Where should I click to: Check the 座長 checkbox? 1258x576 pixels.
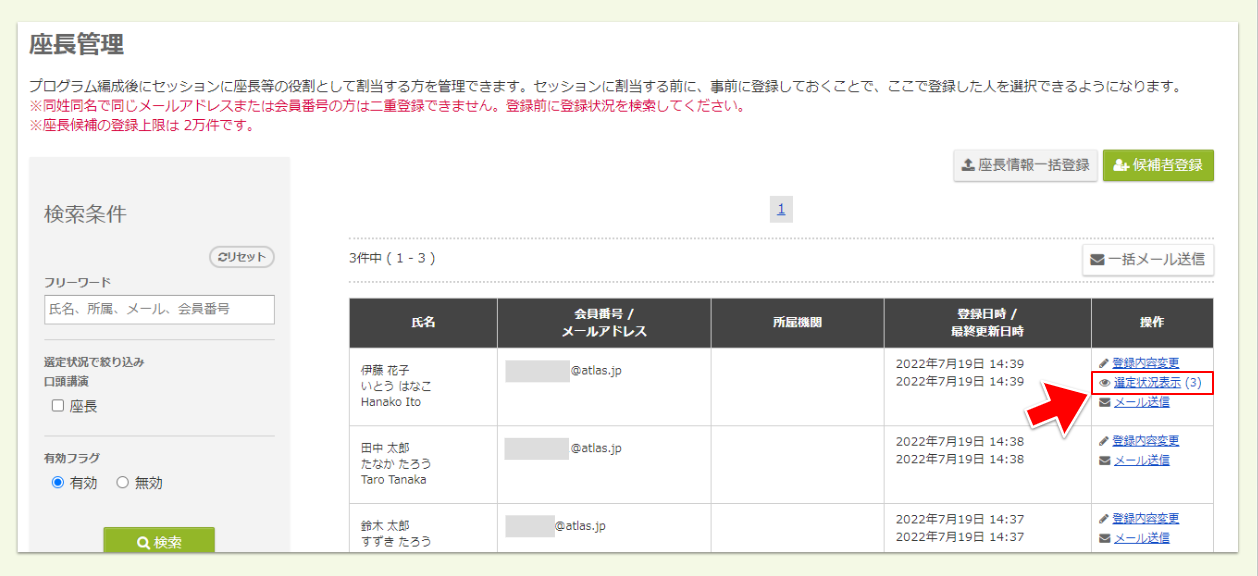click(58, 406)
